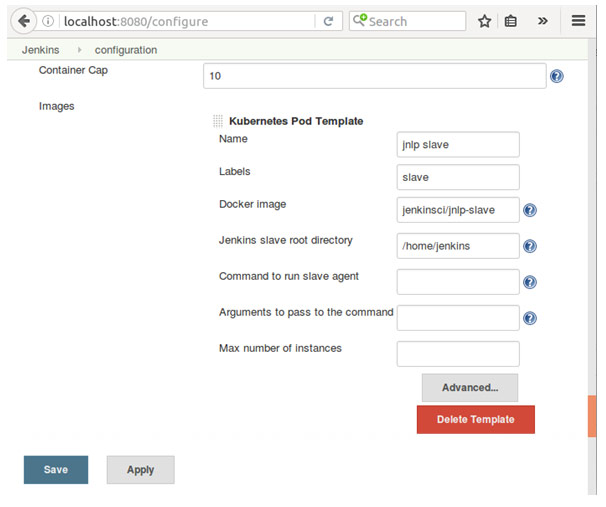Screen dimensions: 606x507
Task: Open bookmarks list icon
Action: [x=511, y=21]
